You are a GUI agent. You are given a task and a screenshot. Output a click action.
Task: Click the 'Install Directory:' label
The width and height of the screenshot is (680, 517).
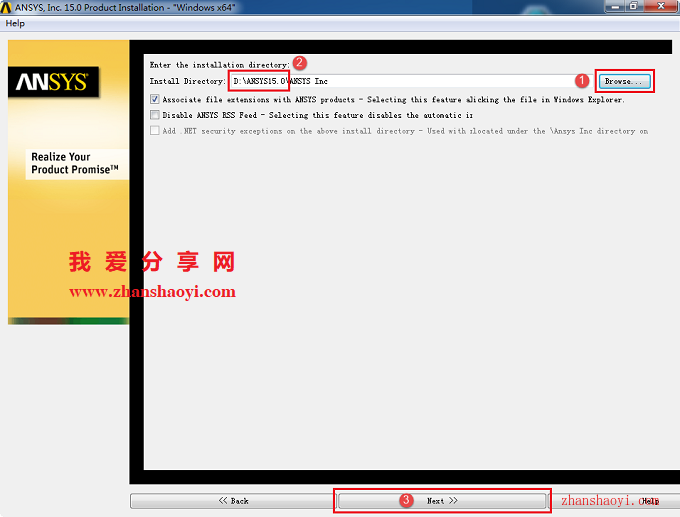tap(187, 81)
